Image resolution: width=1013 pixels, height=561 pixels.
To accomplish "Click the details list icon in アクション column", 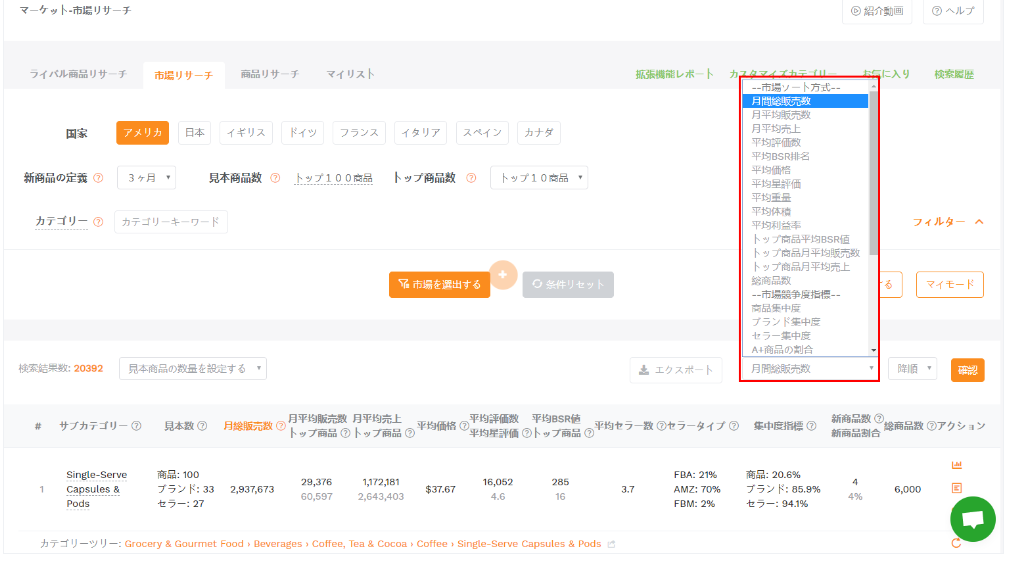I will (x=956, y=488).
